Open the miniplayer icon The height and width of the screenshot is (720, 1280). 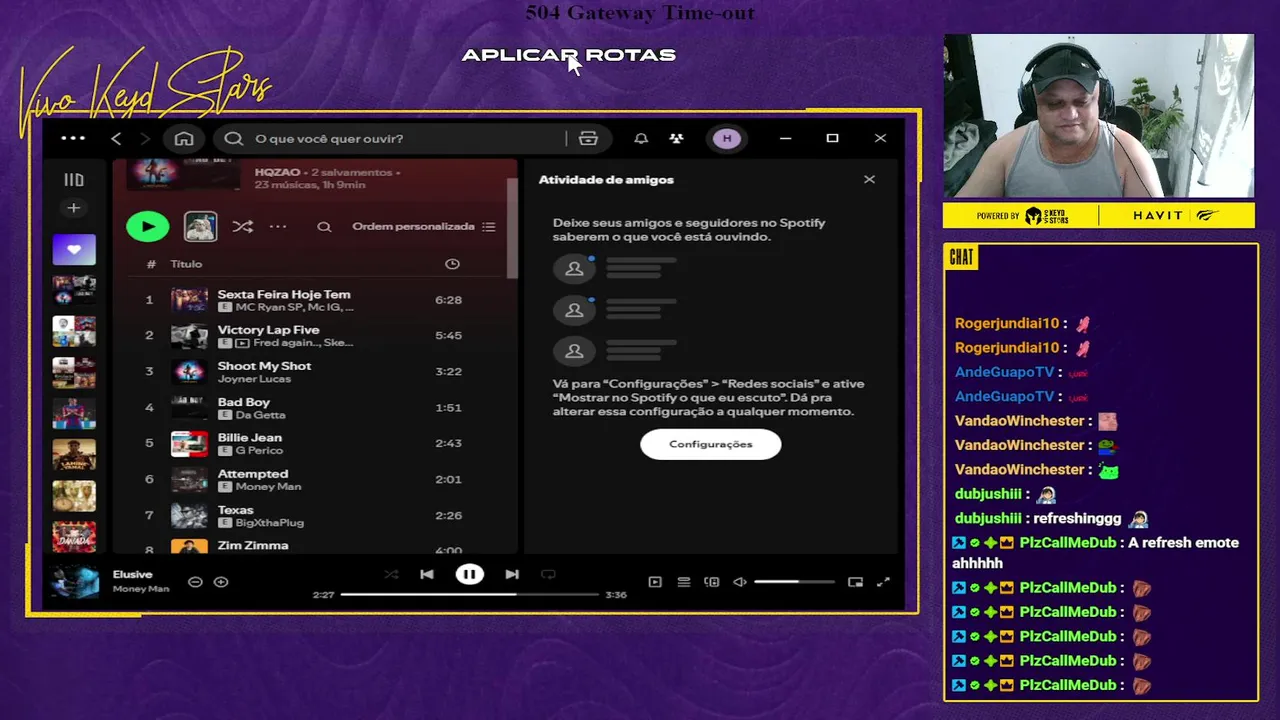click(x=855, y=582)
